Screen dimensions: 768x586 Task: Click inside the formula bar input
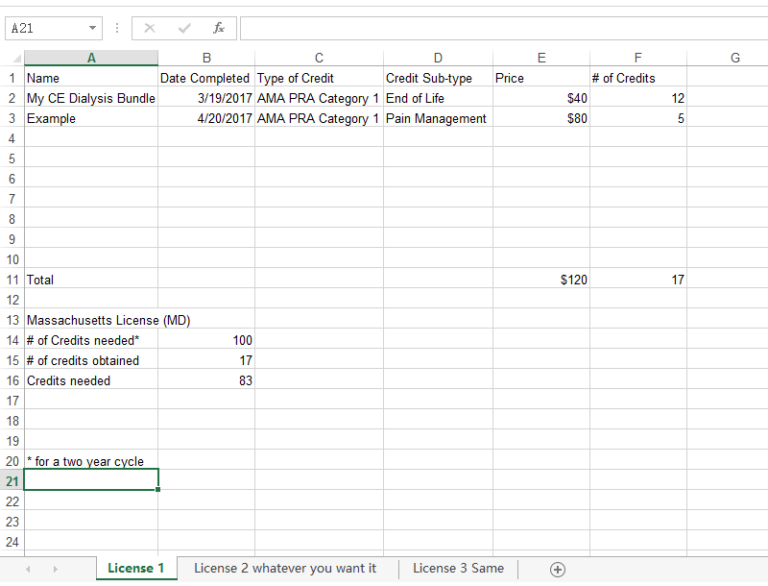[x=500, y=28]
